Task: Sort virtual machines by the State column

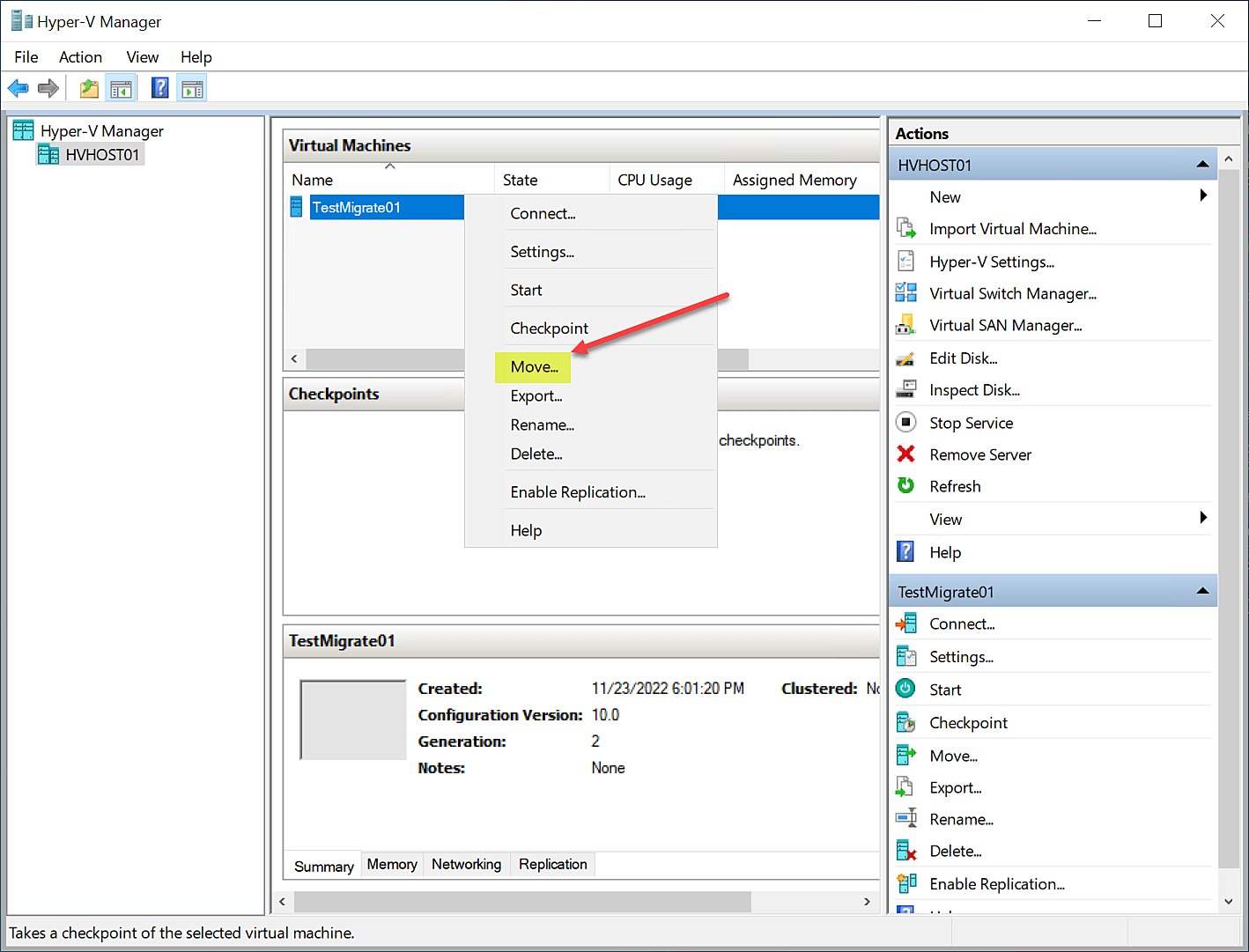Action: (551, 180)
